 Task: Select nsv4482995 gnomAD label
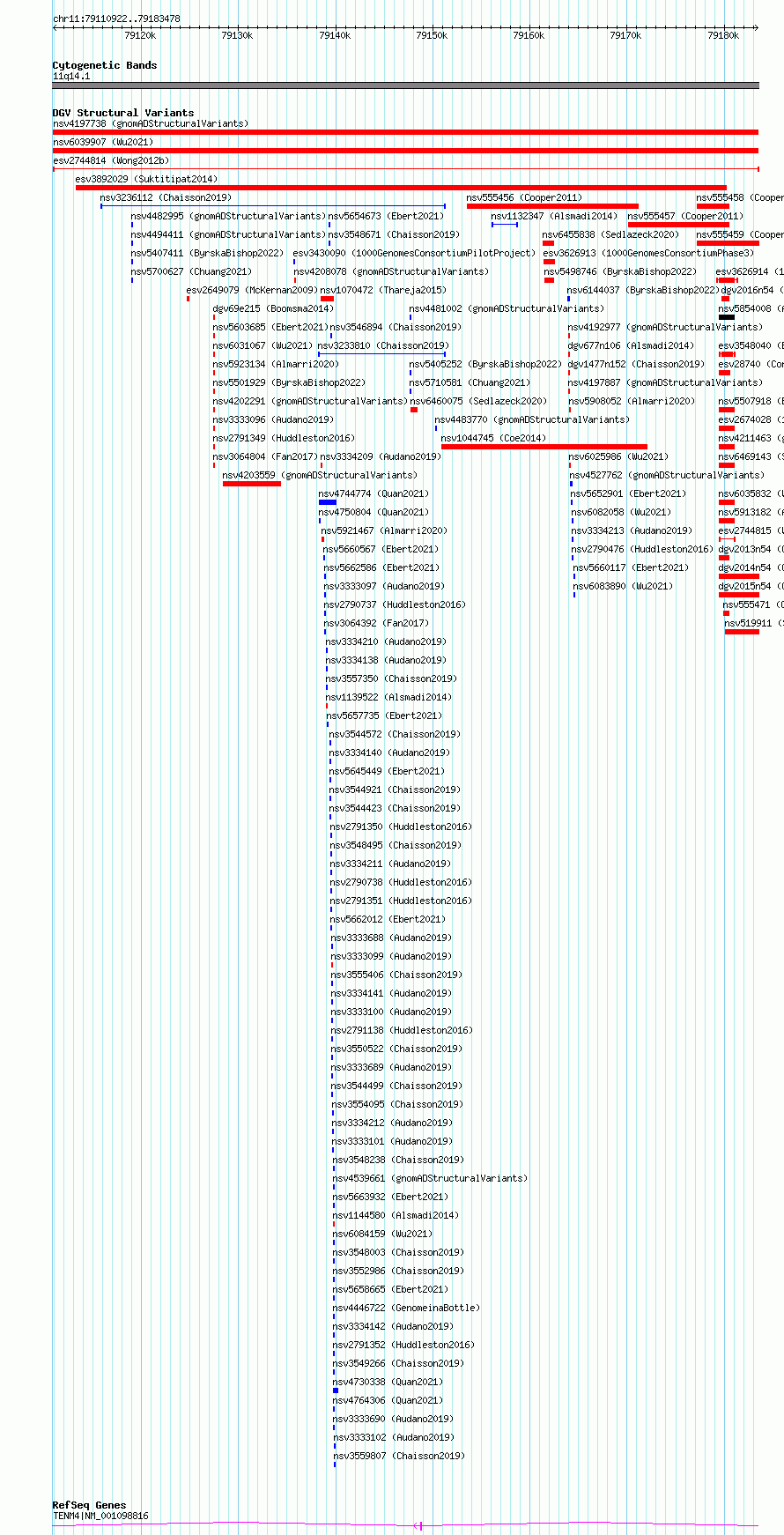(228, 216)
